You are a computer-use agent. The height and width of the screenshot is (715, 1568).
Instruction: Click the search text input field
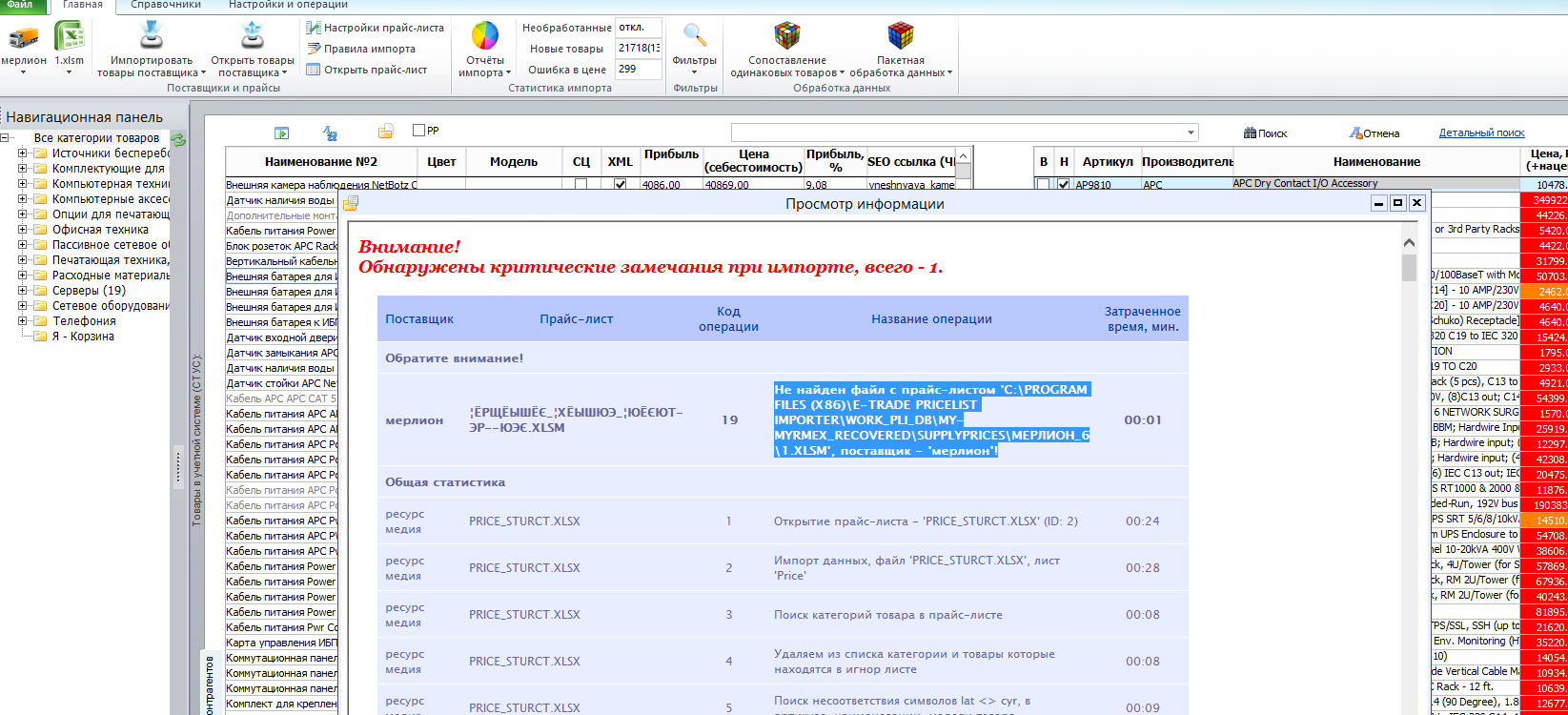958,133
